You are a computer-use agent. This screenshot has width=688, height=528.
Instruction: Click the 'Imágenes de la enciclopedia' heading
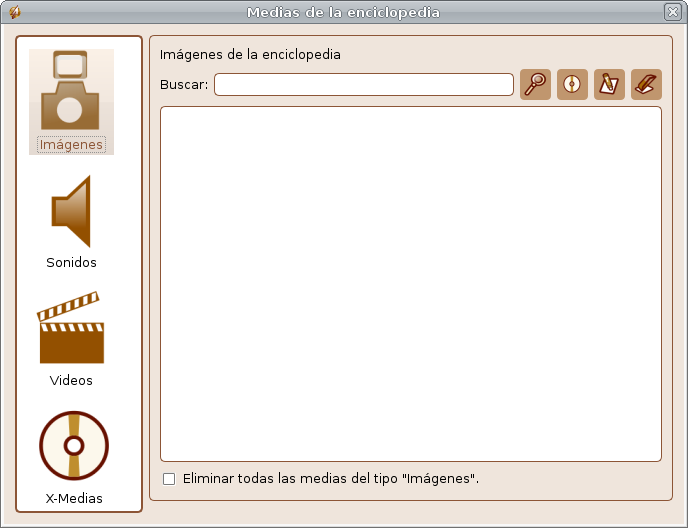250,55
